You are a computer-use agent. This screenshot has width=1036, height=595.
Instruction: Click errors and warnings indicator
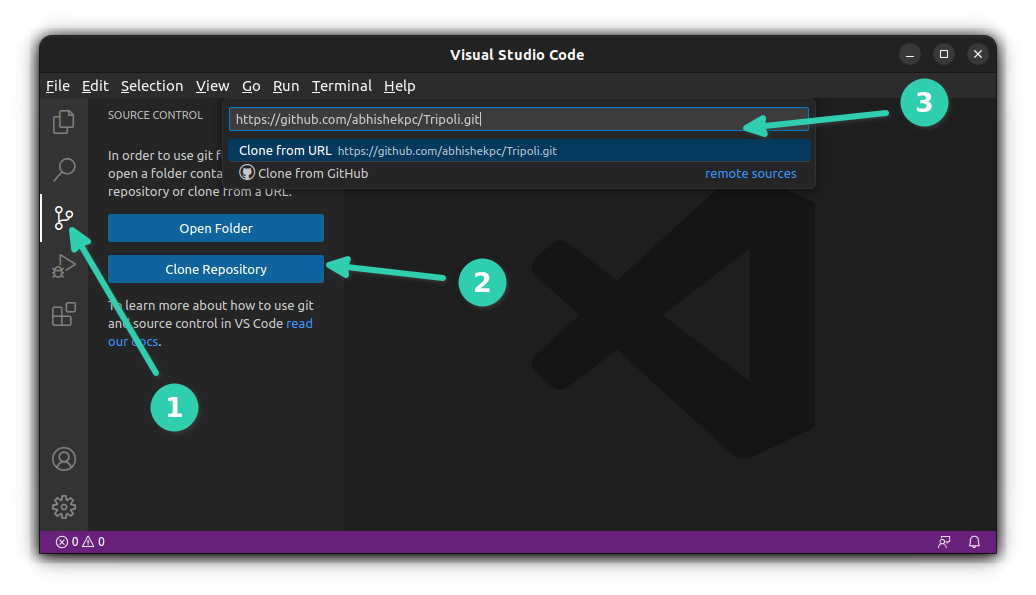(x=80, y=541)
